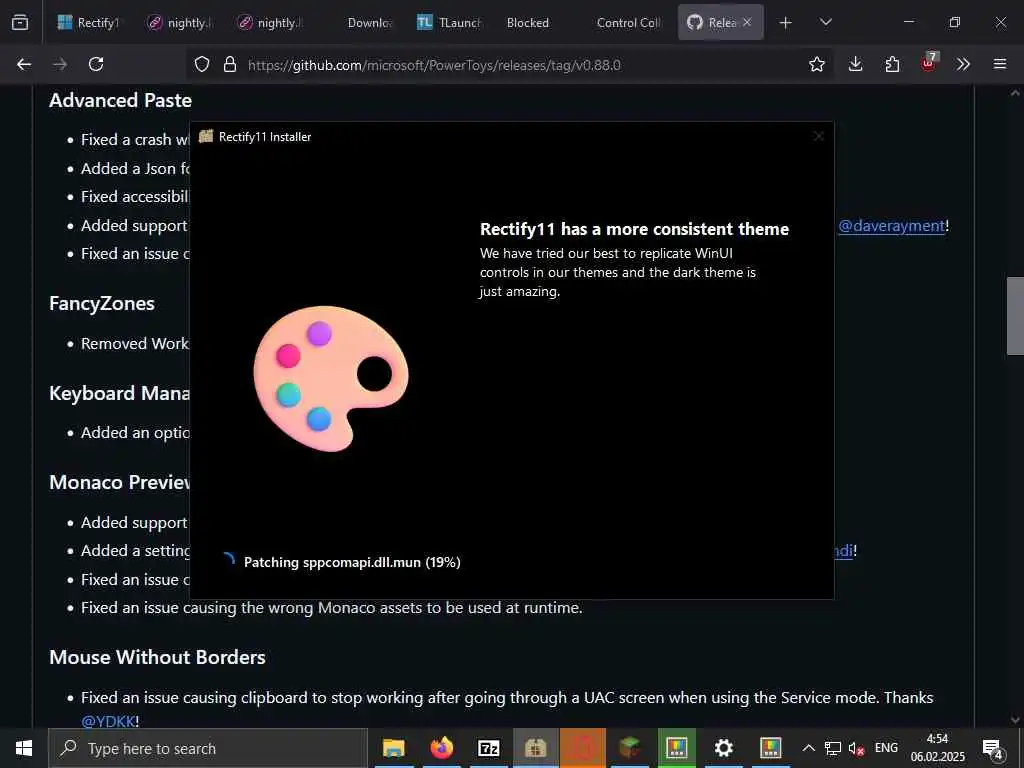This screenshot has width=1024, height=768.
Task: Open the Firefox downloads panel
Action: 856,64
